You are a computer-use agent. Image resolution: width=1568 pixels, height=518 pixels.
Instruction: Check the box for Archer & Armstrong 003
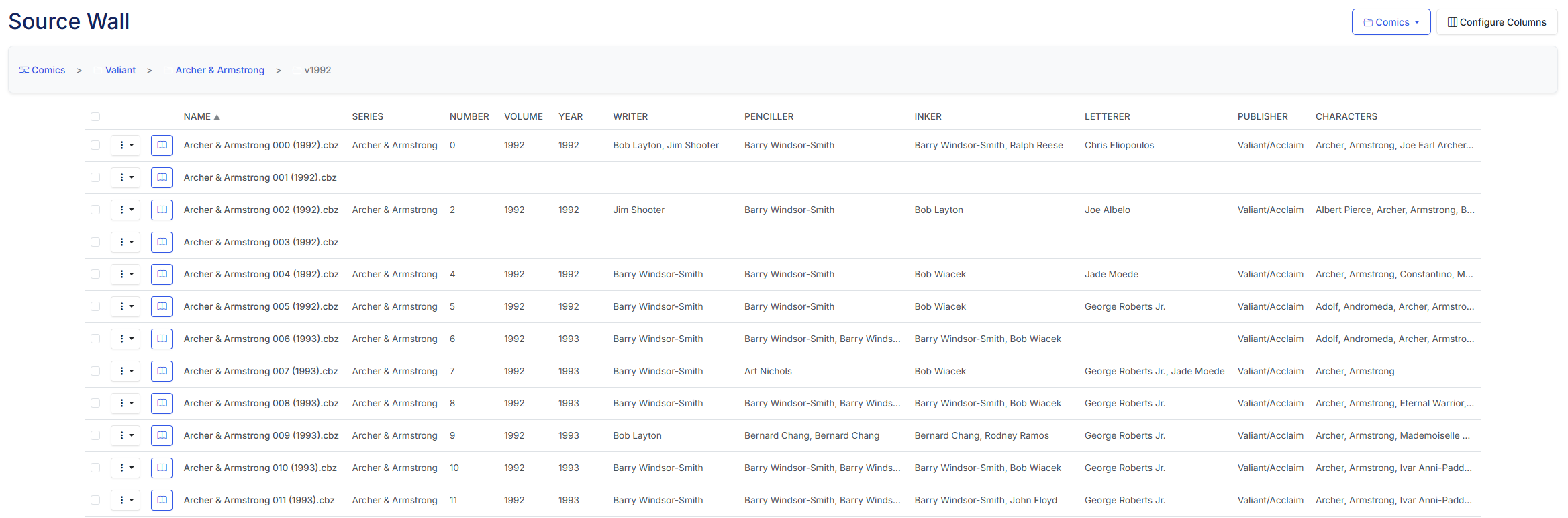(95, 242)
